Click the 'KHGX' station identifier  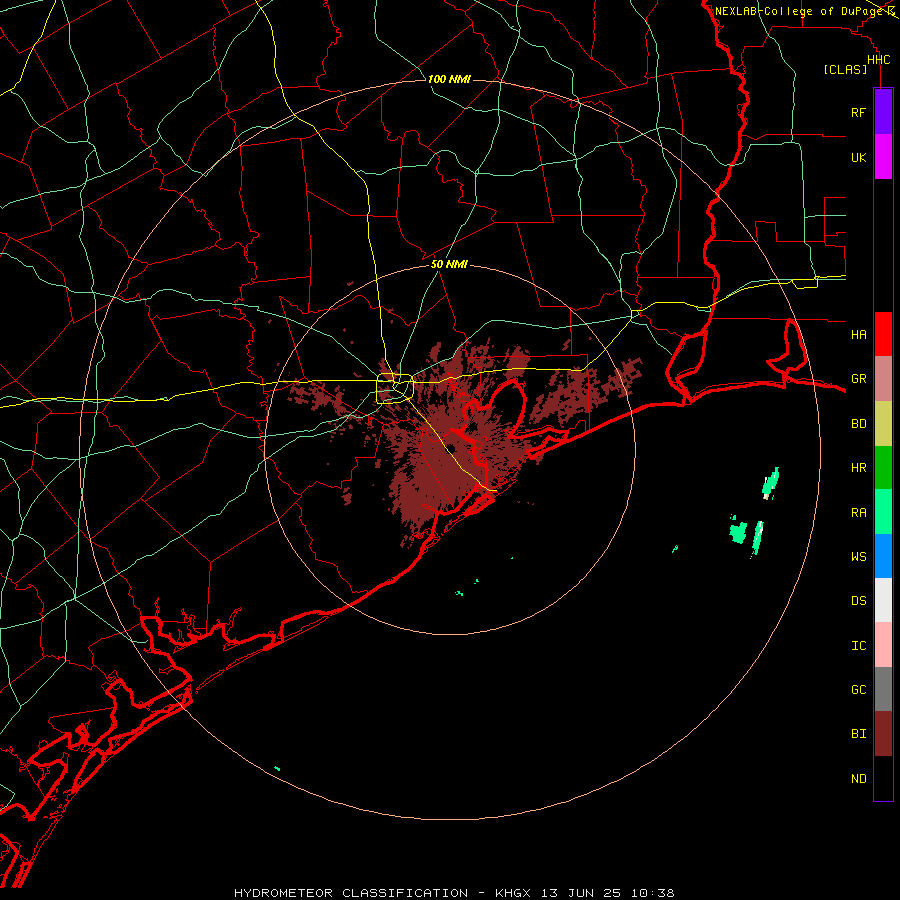click(x=513, y=893)
